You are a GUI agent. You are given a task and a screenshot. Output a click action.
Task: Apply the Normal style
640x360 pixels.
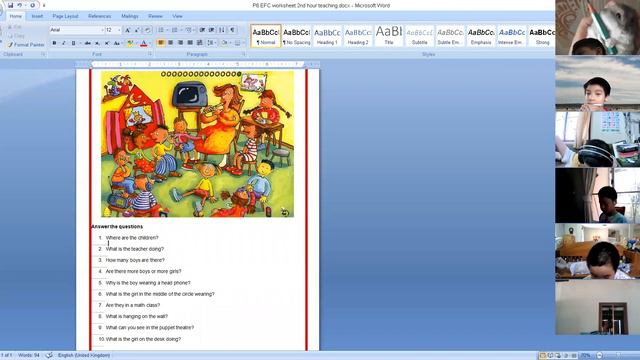pyautogui.click(x=266, y=36)
